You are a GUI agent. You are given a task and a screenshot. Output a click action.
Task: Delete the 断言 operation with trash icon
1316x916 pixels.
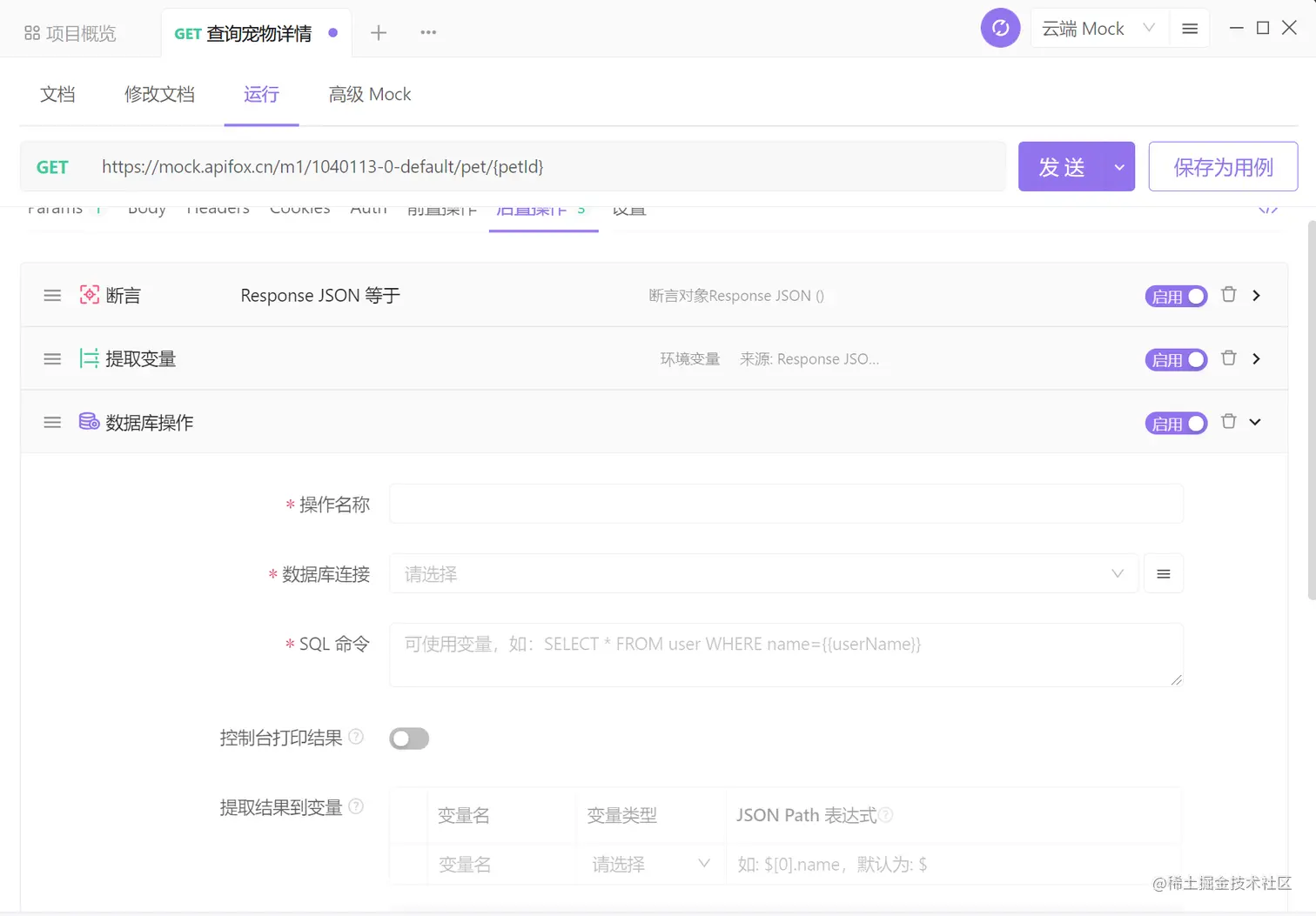point(1228,294)
